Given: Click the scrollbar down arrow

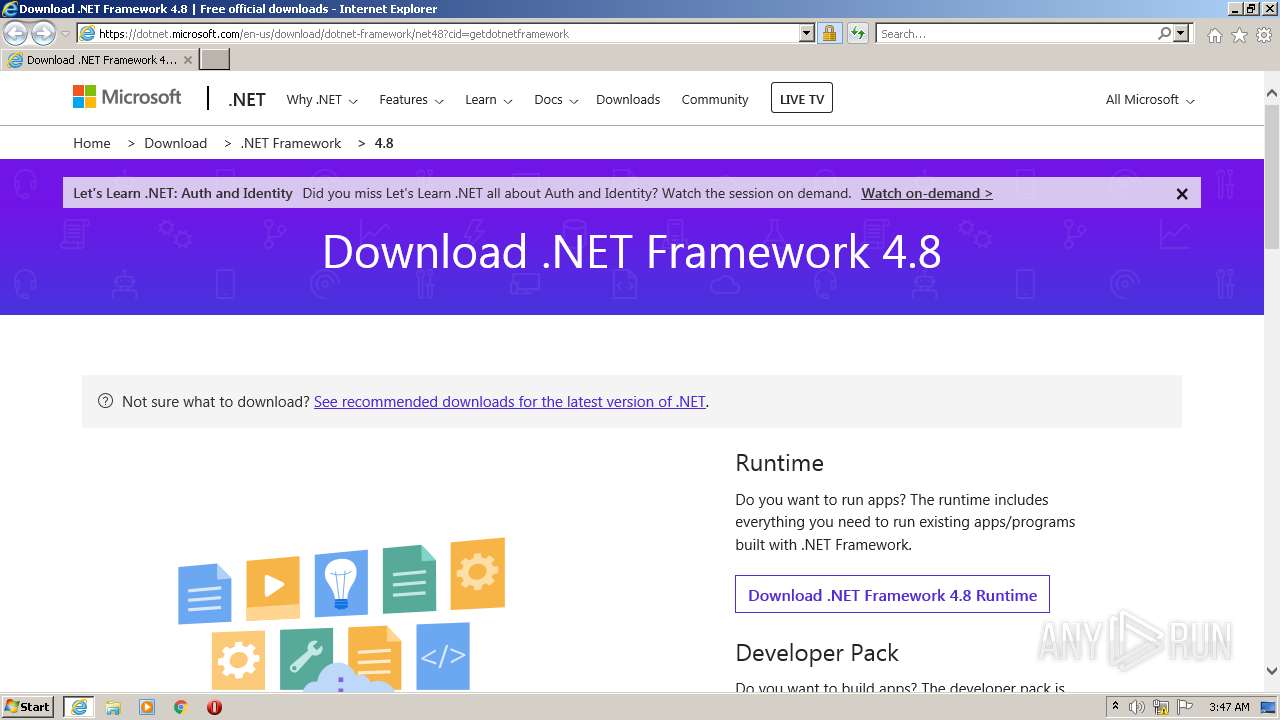Looking at the screenshot, I should coord(1272,671).
